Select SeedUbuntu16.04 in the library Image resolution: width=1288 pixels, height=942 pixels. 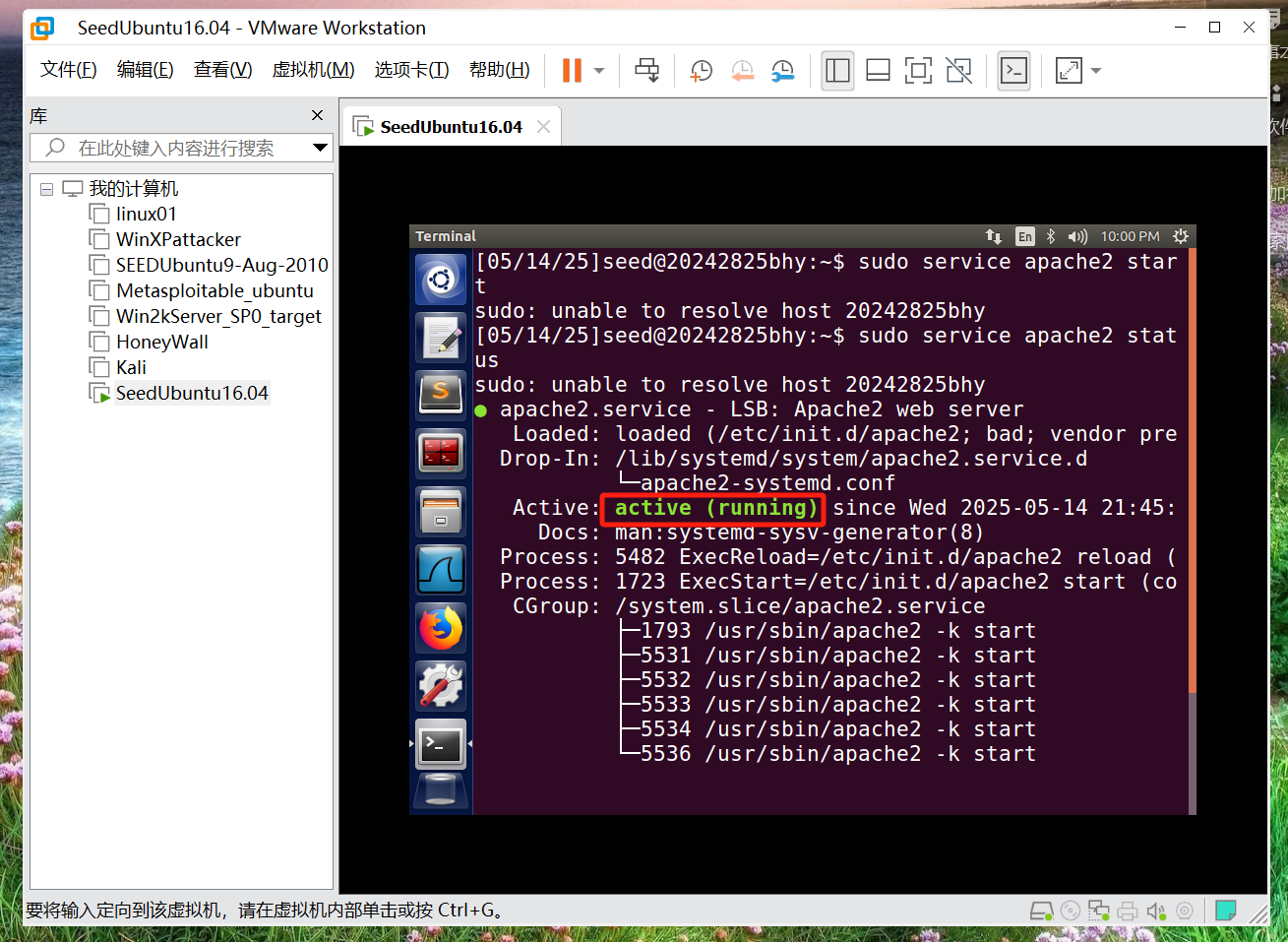(x=192, y=393)
